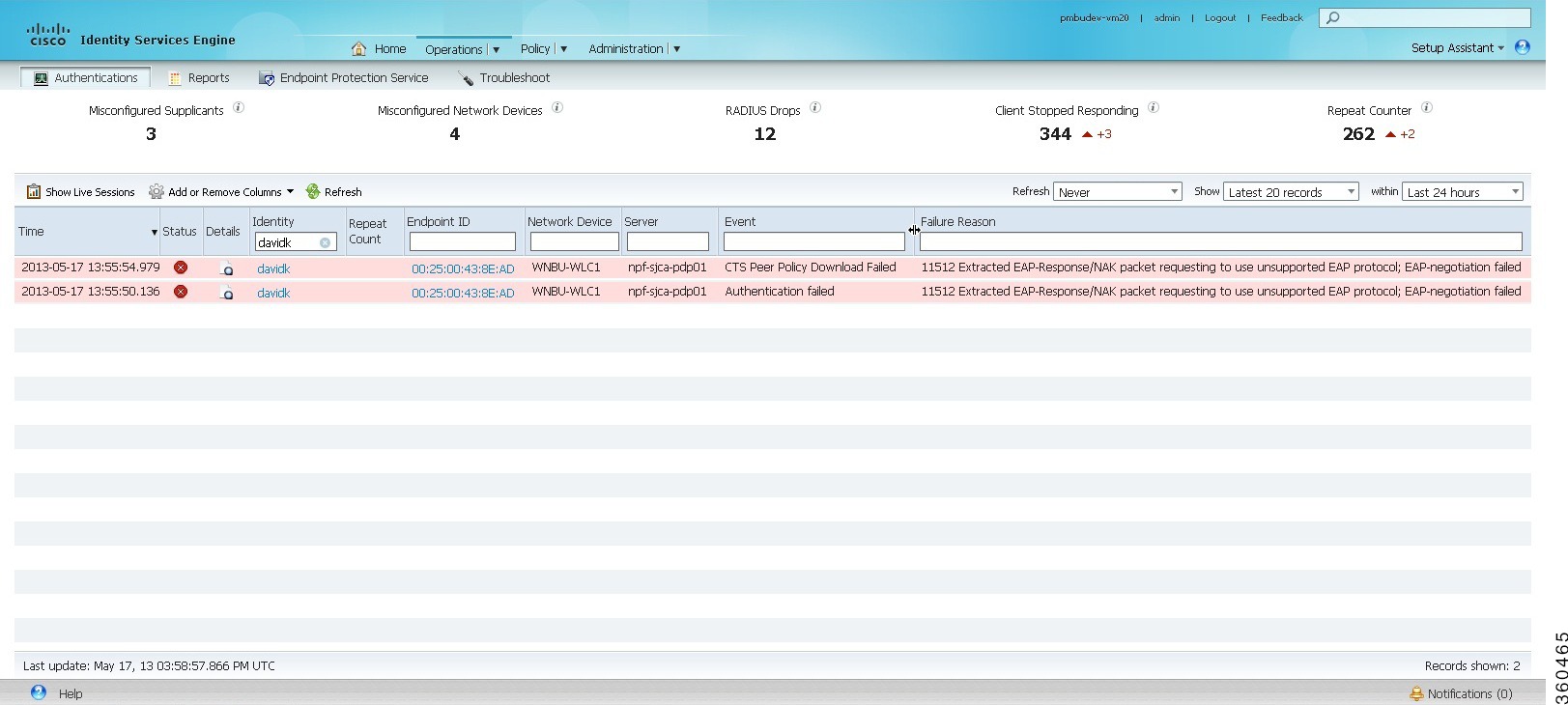Open the help globe icon near Setup Assistant
The height and width of the screenshot is (705, 1568).
coord(1523,47)
